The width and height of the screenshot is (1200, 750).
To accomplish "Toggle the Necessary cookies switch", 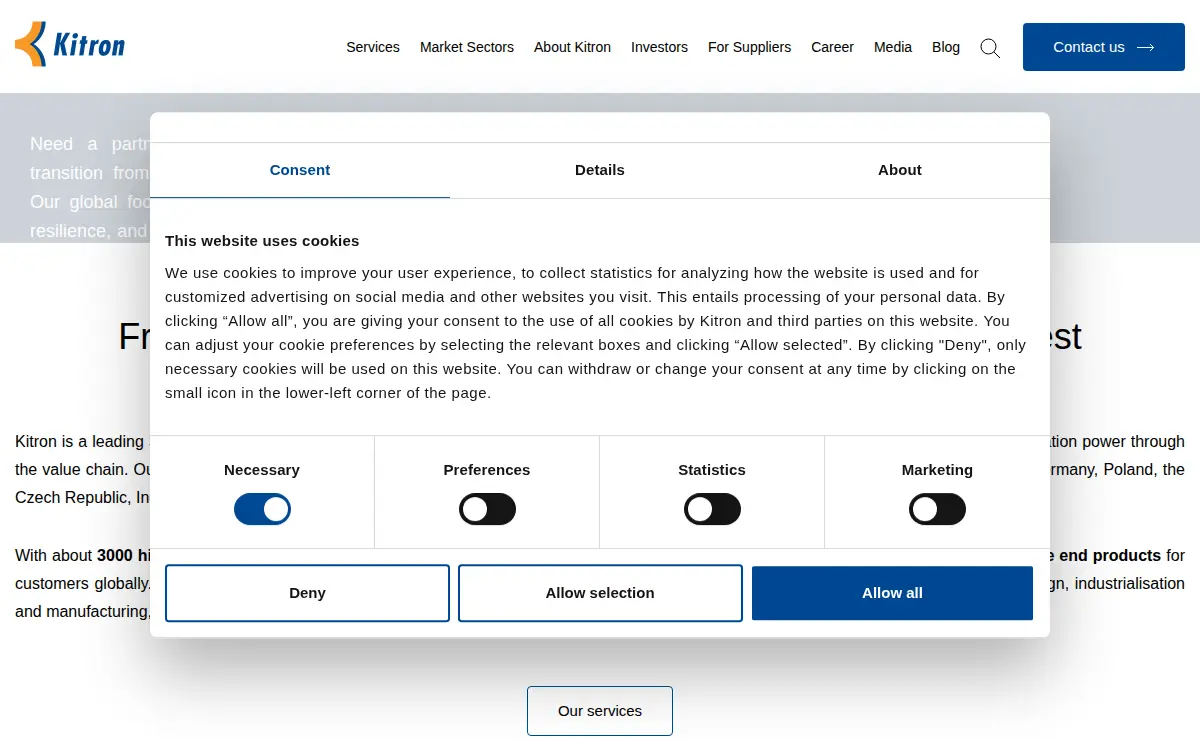I will pyautogui.click(x=262, y=509).
